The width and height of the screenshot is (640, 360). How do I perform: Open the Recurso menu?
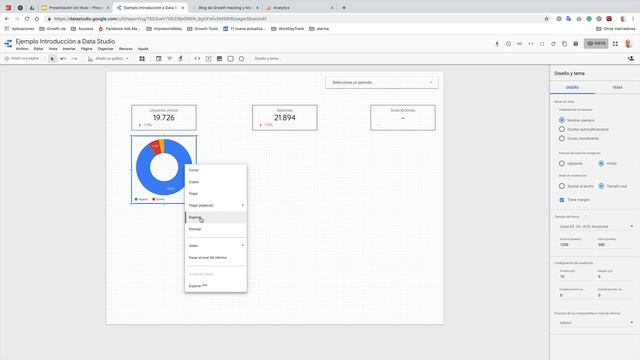(x=126, y=49)
